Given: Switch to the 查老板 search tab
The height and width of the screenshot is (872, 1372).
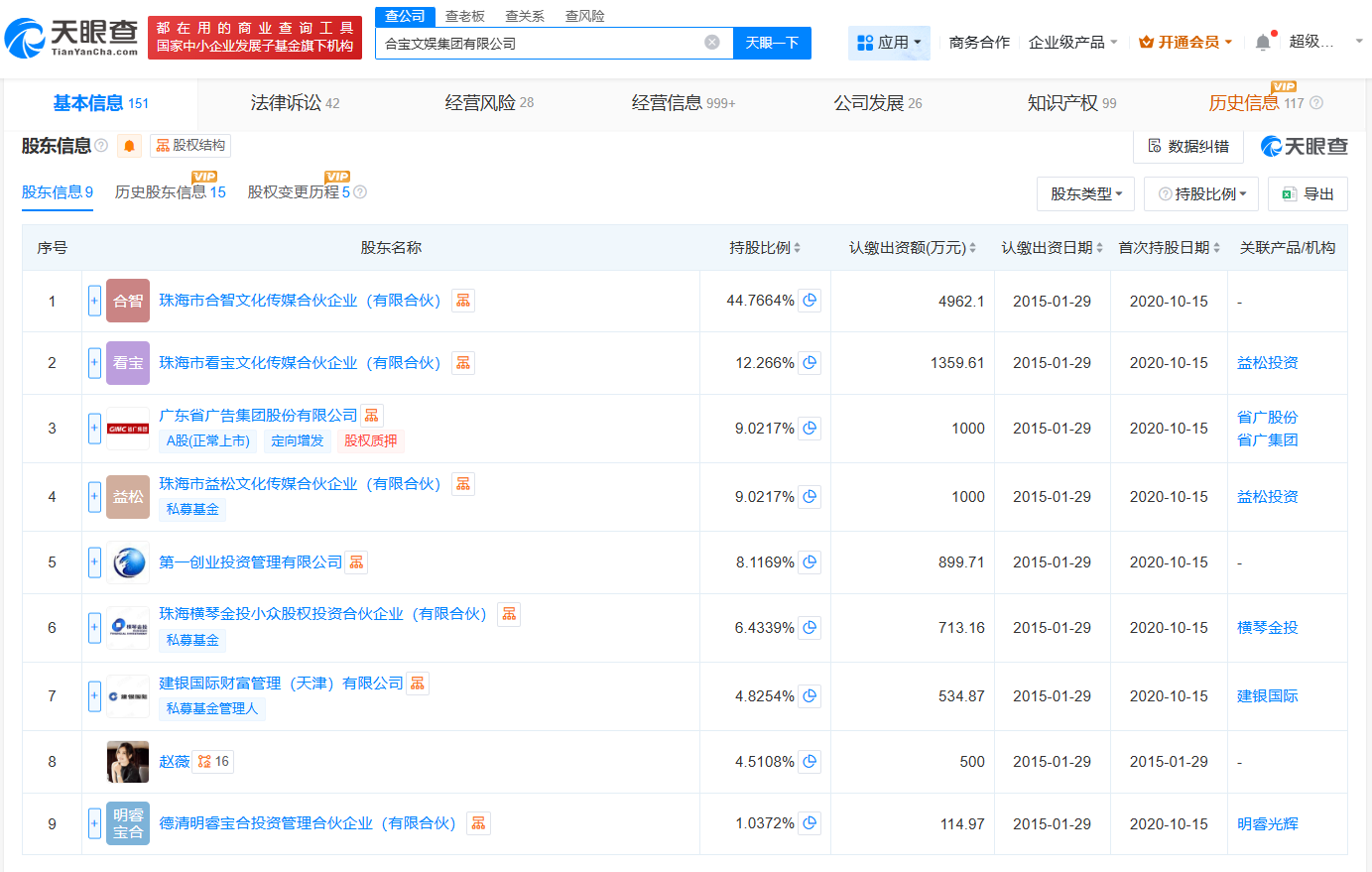Looking at the screenshot, I should tap(462, 15).
